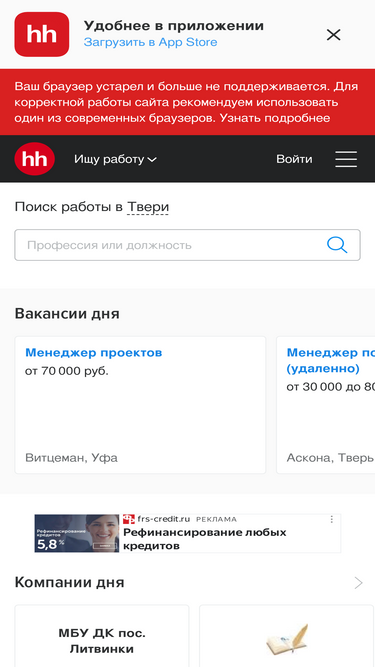The height and width of the screenshot is (667, 375).
Task: Close the app download banner
Action: pyautogui.click(x=333, y=35)
